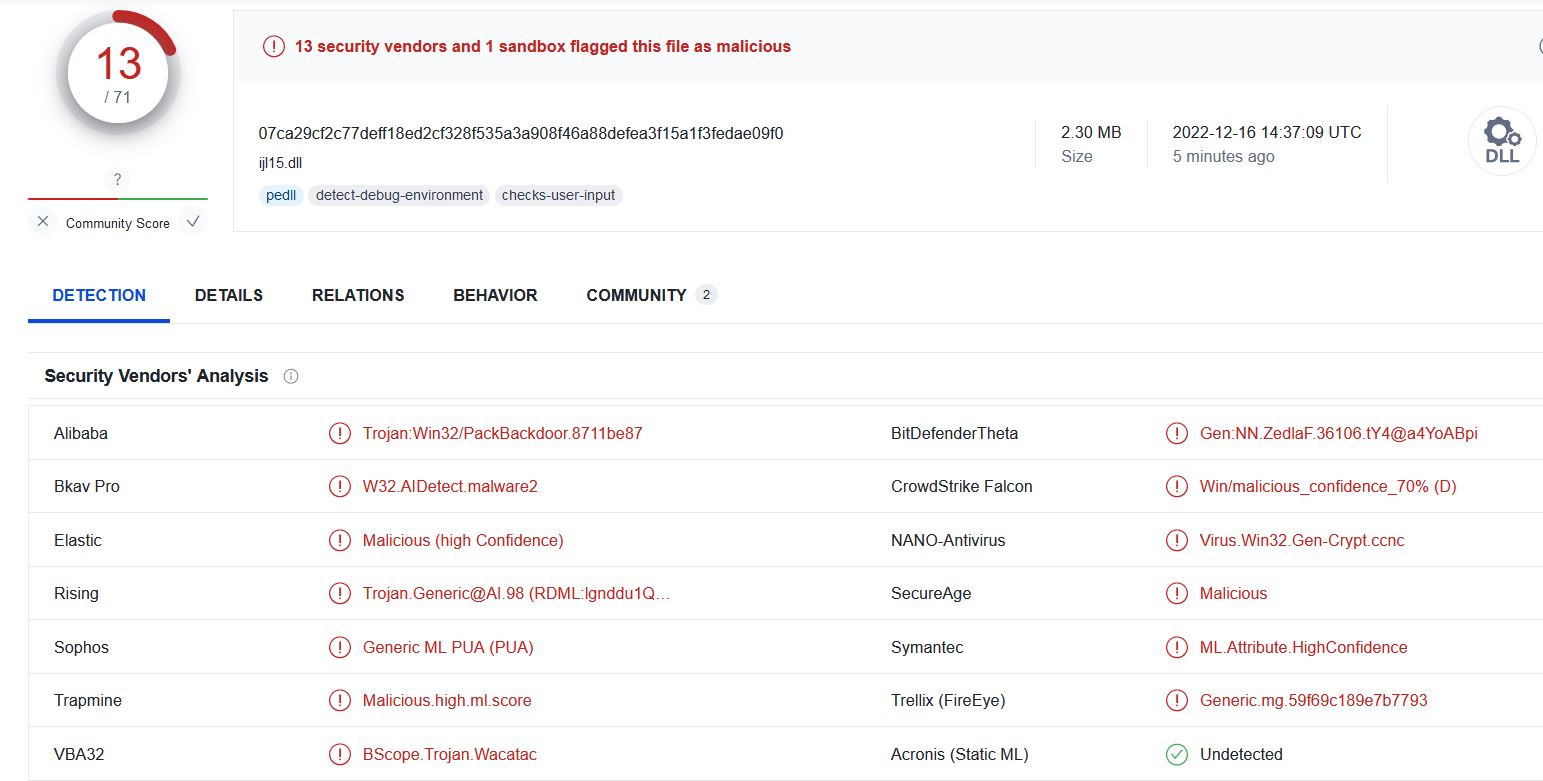This screenshot has width=1543, height=781.
Task: Click the Trapmine detection warning icon
Action: coord(340,700)
